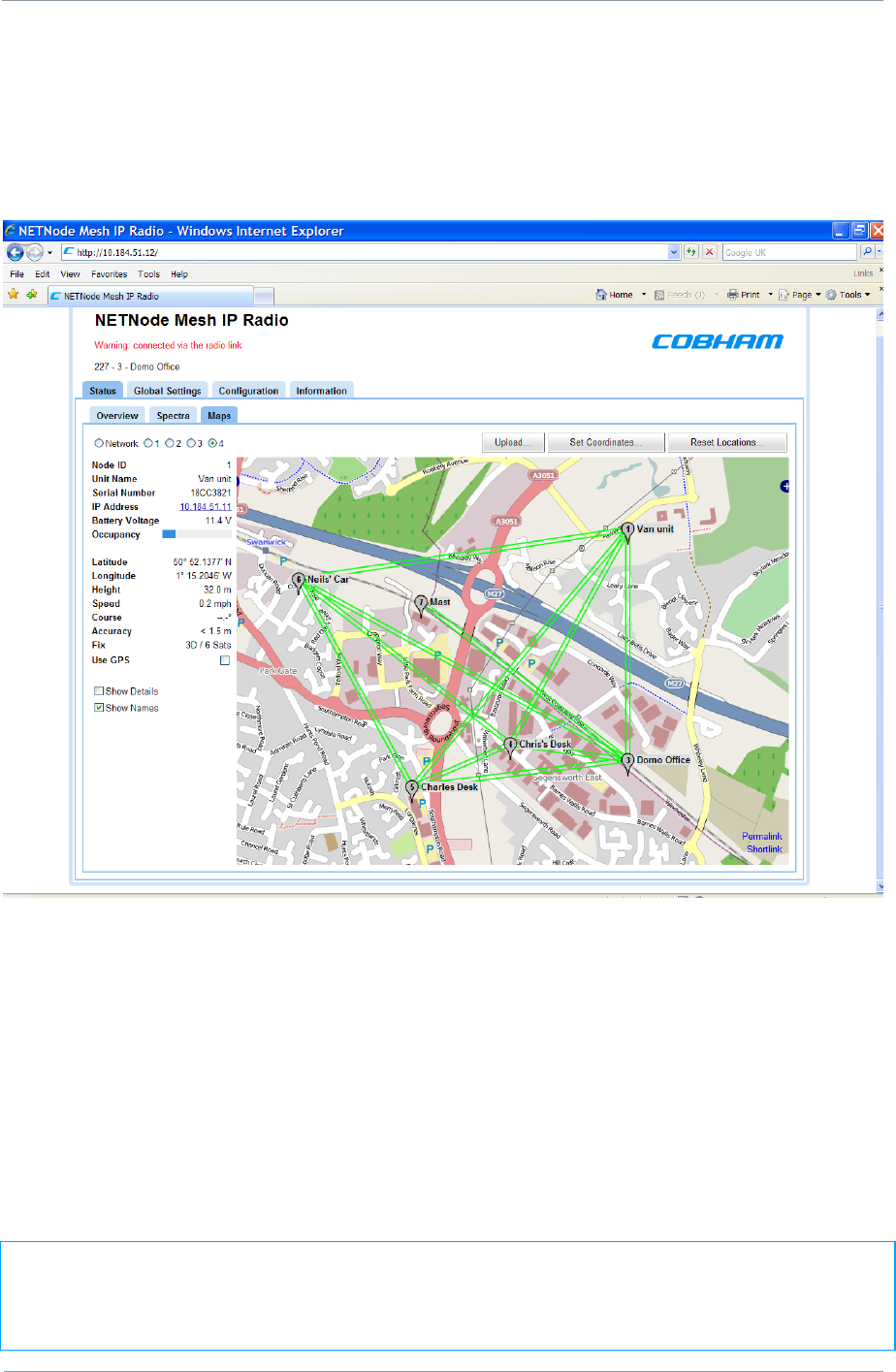
Task: Open the File menu
Action: (17, 274)
